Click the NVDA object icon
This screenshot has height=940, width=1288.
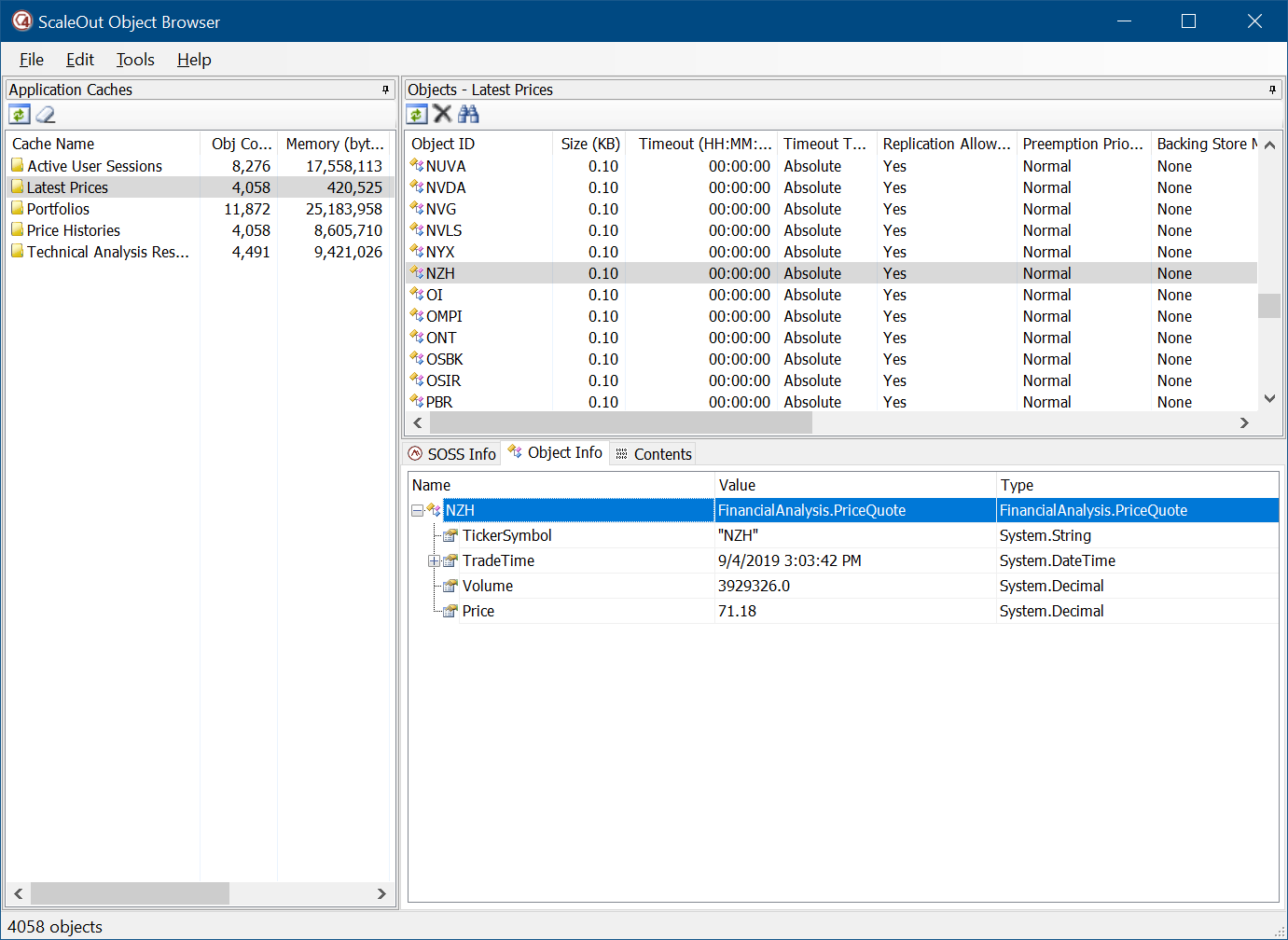(417, 187)
